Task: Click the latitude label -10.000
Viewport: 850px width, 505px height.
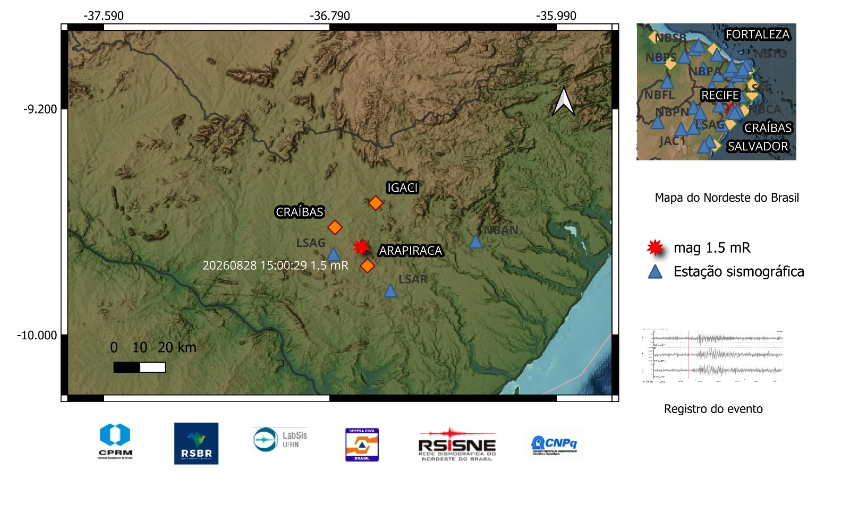Action: coord(37,335)
